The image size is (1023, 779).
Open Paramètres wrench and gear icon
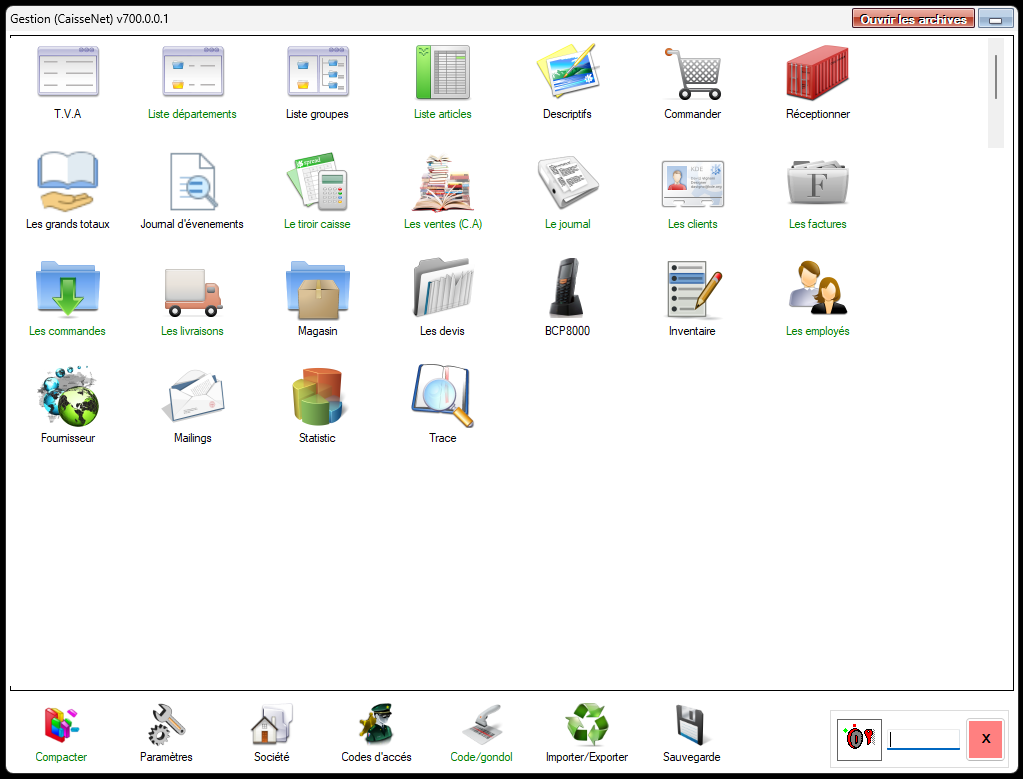(166, 724)
